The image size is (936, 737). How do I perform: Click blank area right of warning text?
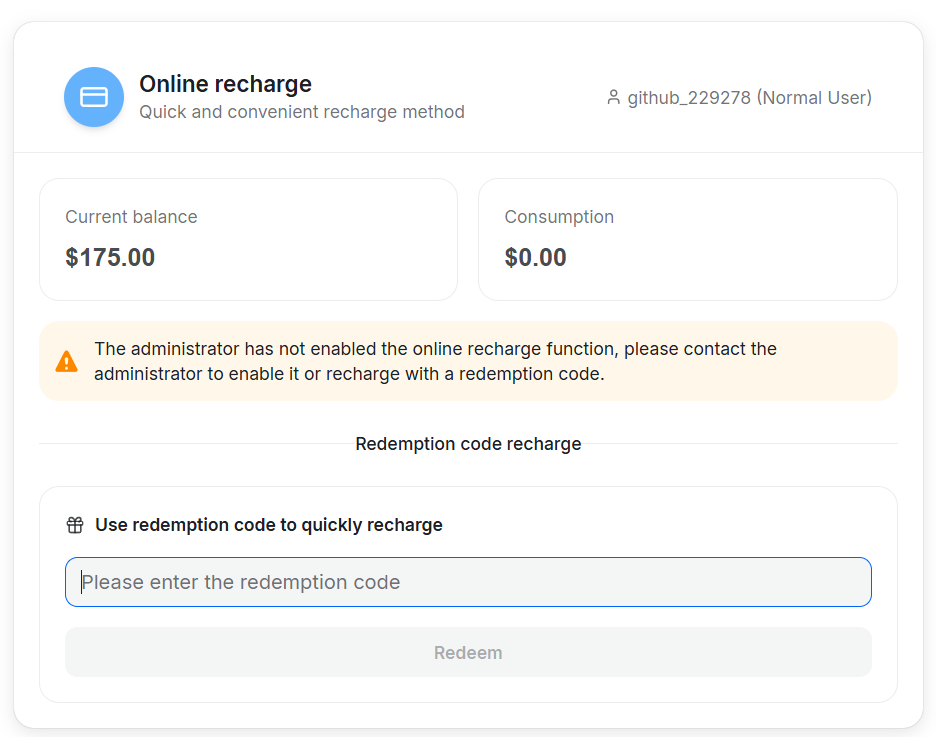coord(836,362)
